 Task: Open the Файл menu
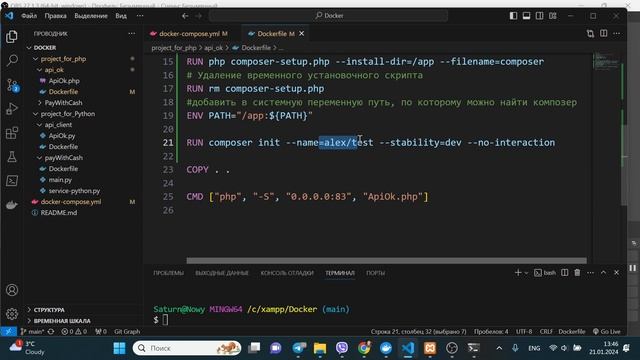click(x=29, y=16)
